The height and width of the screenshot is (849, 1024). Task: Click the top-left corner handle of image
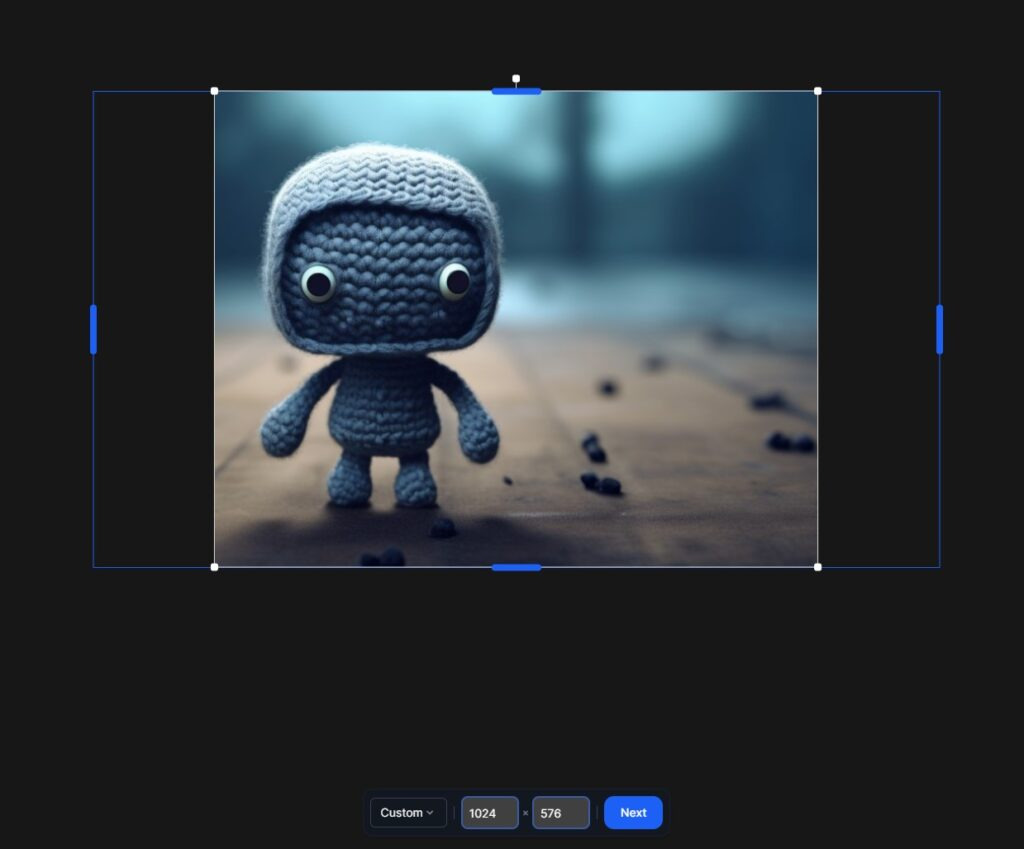pyautogui.click(x=215, y=91)
